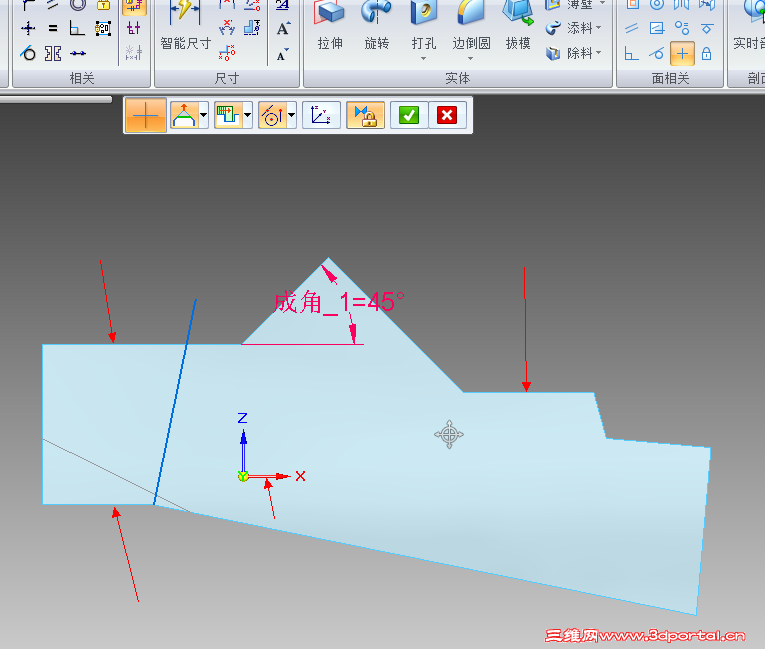This screenshot has height=649, width=765.
Task: Start the 拉伸 Extrude command
Action: pyautogui.click(x=330, y=27)
